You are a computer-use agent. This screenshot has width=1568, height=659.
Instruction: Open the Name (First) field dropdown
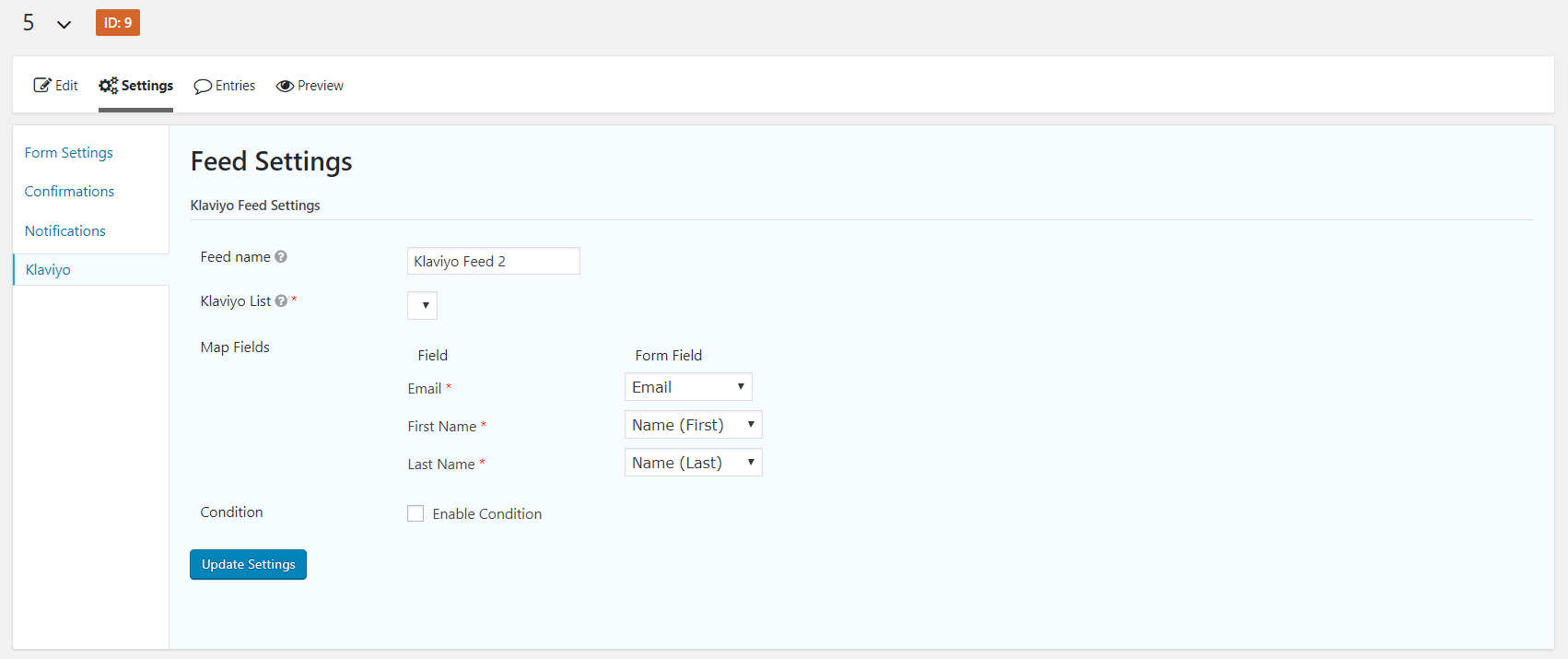click(693, 425)
